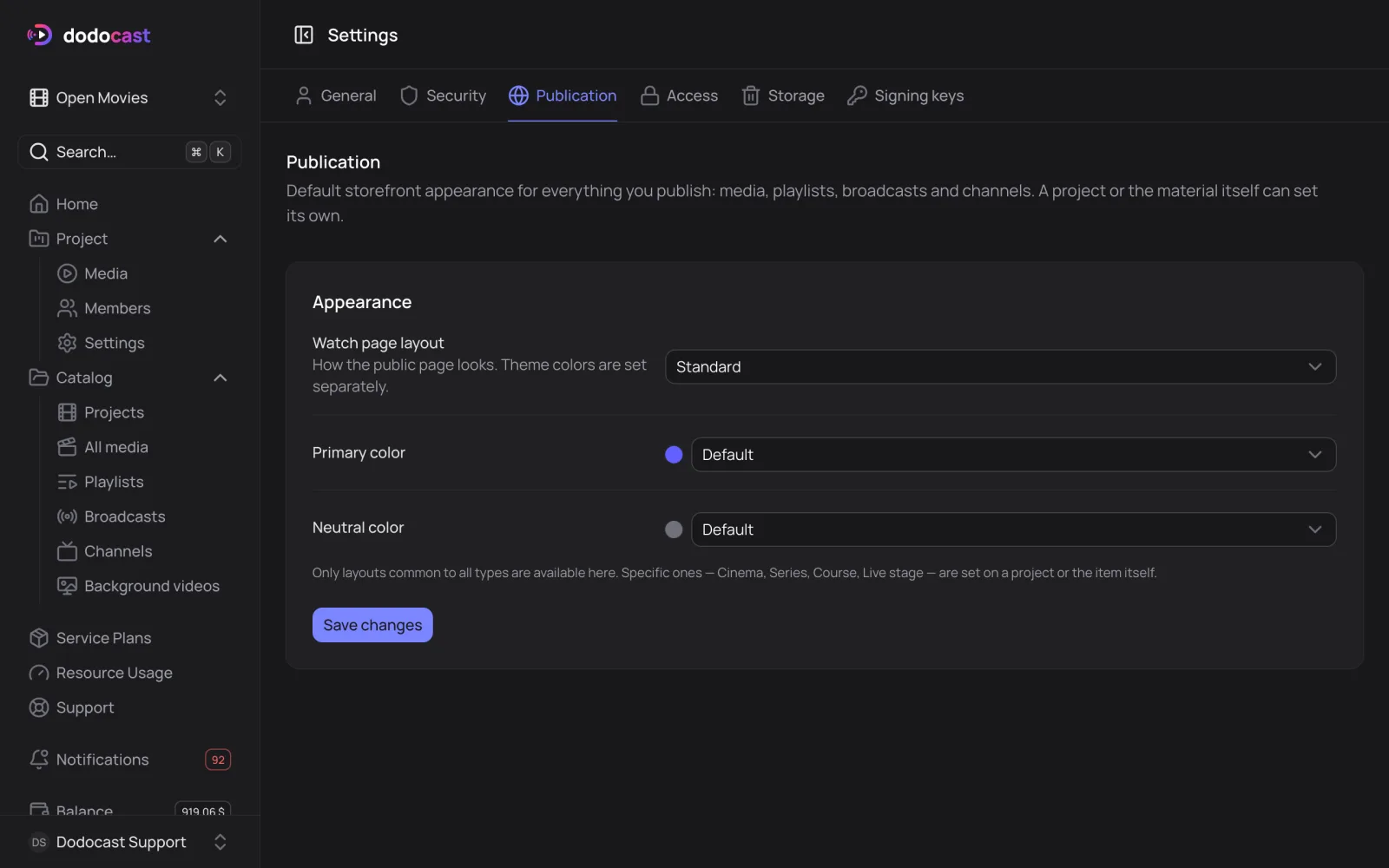Viewport: 1389px width, 868px height.
Task: Open the Open Movies project switcher
Action: click(129, 98)
